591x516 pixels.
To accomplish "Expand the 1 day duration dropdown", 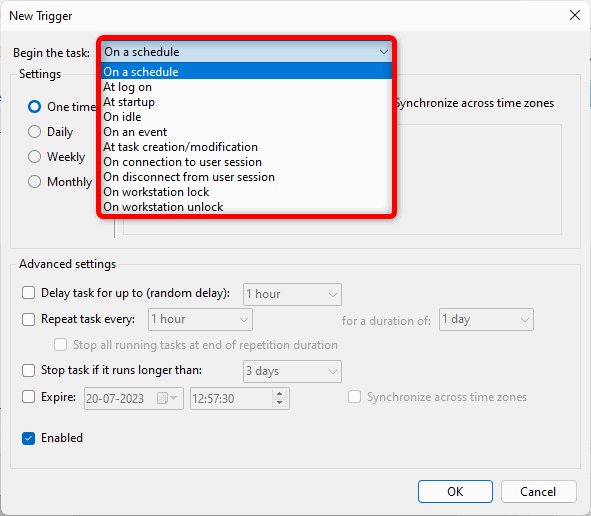I will point(486,320).
